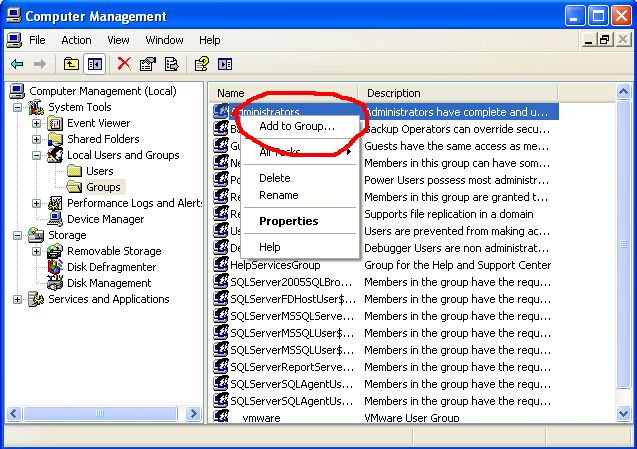The width and height of the screenshot is (637, 449).
Task: Open the View menu
Action: 118,40
